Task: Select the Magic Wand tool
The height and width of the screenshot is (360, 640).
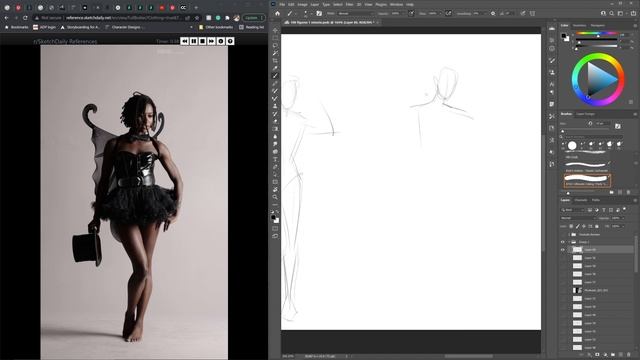Action: tap(275, 53)
